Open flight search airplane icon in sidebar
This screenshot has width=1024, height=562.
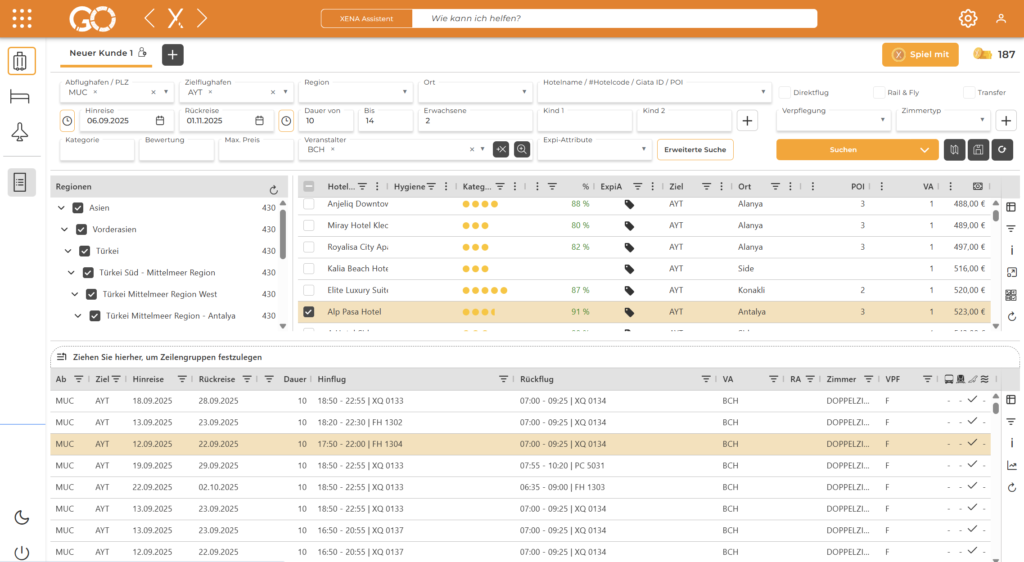[x=21, y=133]
